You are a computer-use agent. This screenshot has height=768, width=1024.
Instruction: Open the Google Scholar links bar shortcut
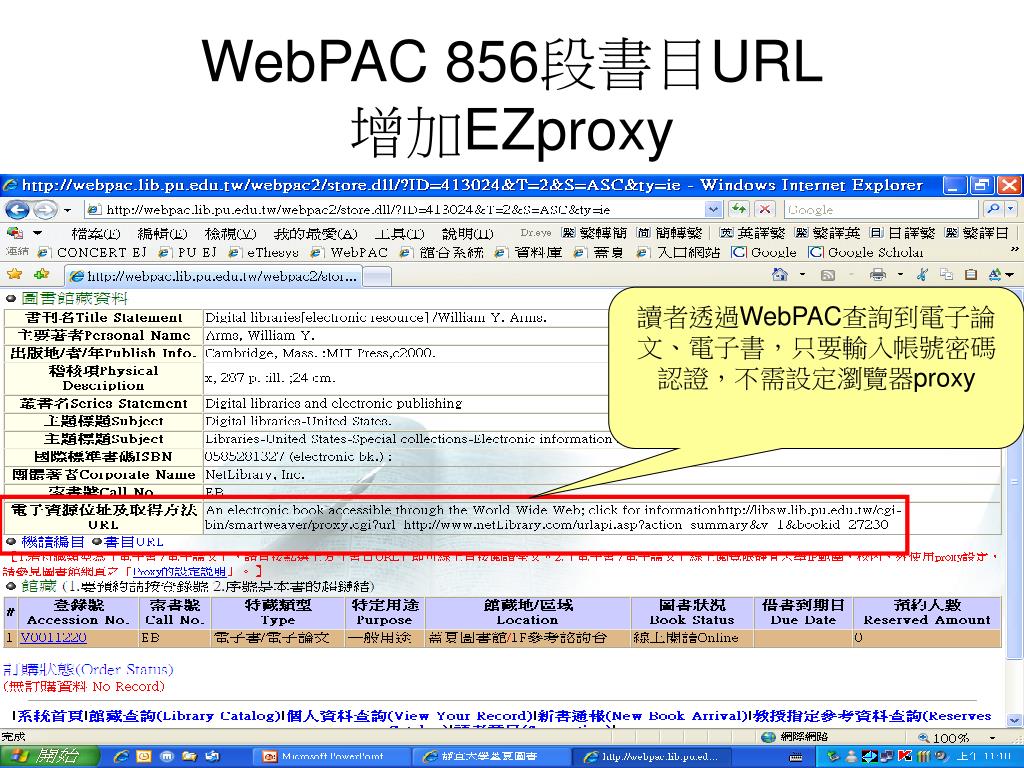[865, 252]
